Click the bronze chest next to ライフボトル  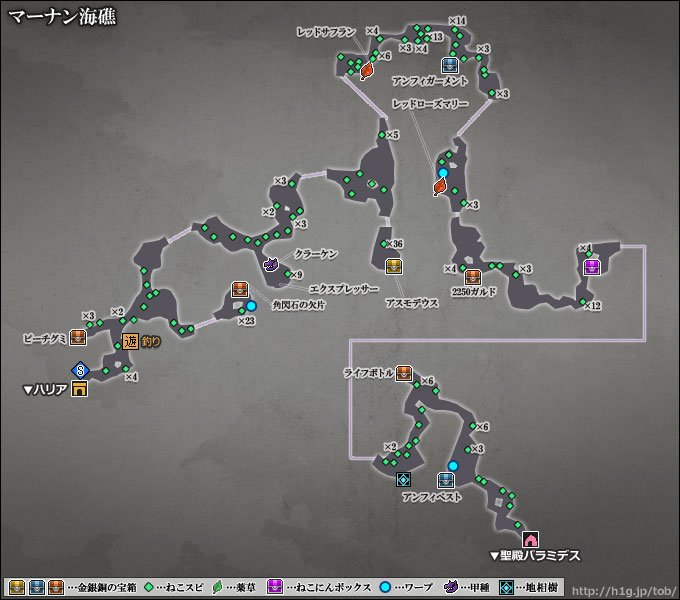coord(404,373)
